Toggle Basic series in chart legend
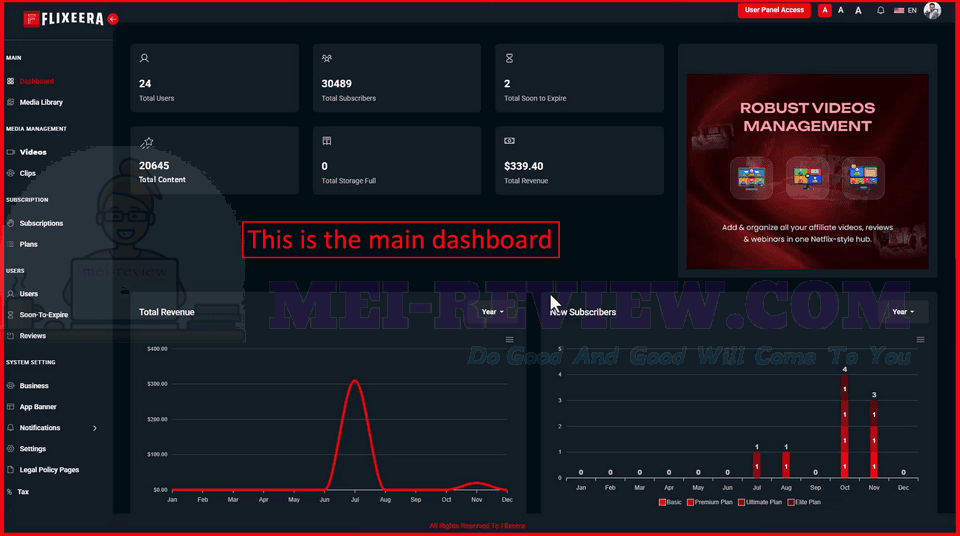This screenshot has width=960, height=536. point(670,502)
